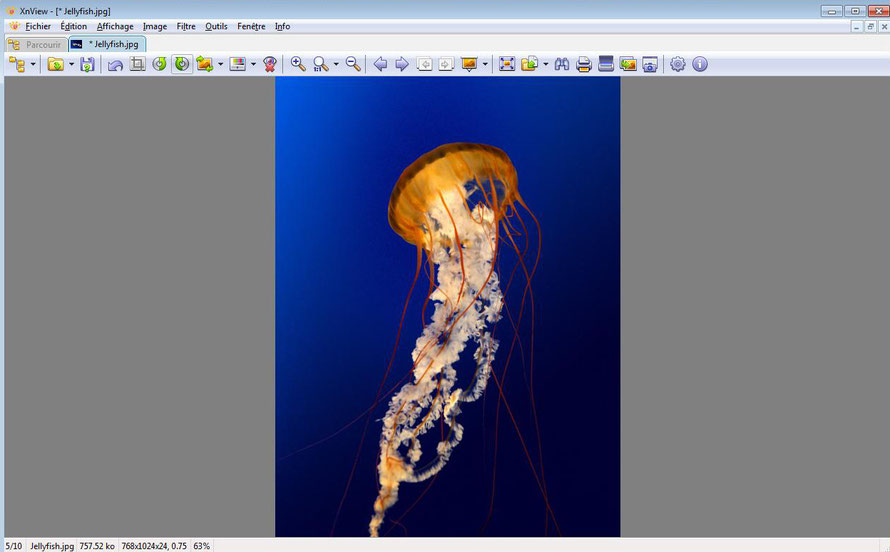Click the 5/10 status bar entry
Screen dimensions: 890x552
(x=14, y=546)
